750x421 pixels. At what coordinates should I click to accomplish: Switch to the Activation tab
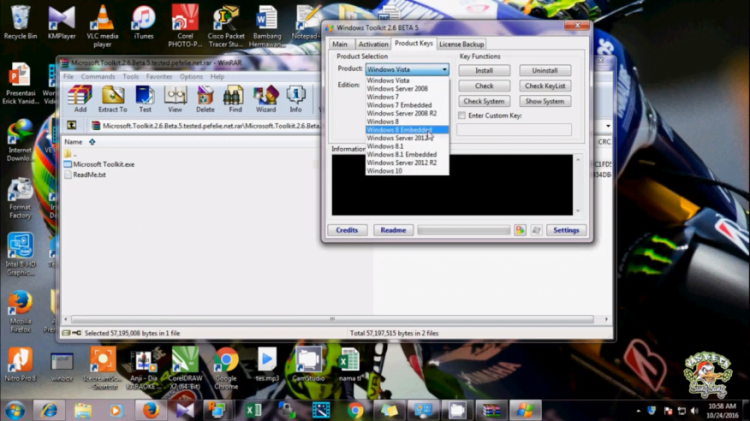coord(373,44)
